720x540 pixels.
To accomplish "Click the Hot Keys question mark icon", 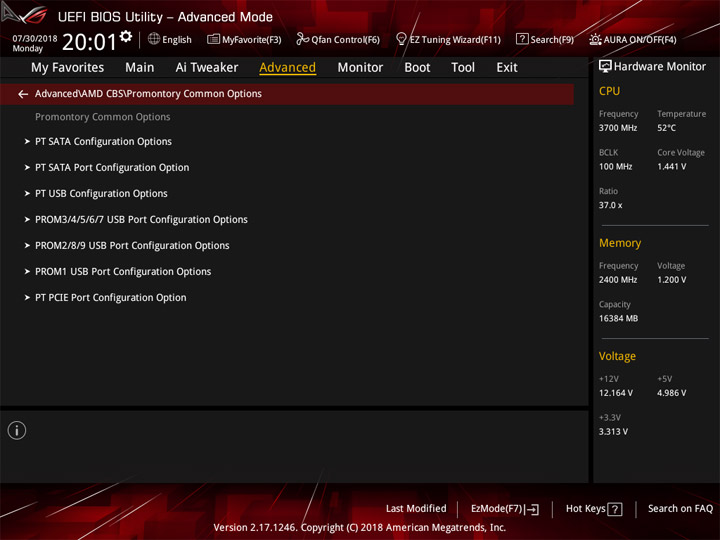I will 615,509.
